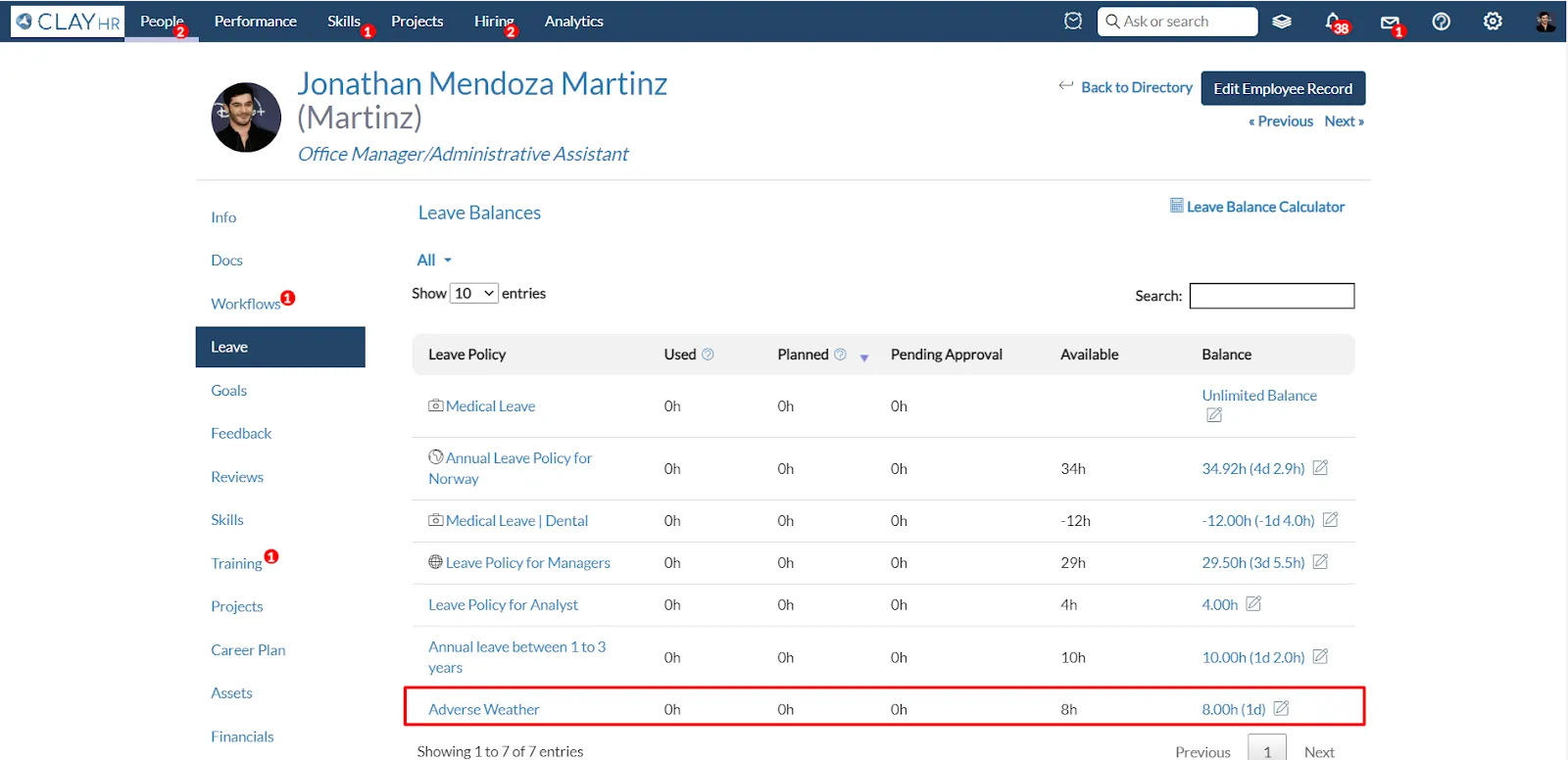1568x760 pixels.
Task: Open the Show entries count dropdown
Action: click(x=474, y=293)
